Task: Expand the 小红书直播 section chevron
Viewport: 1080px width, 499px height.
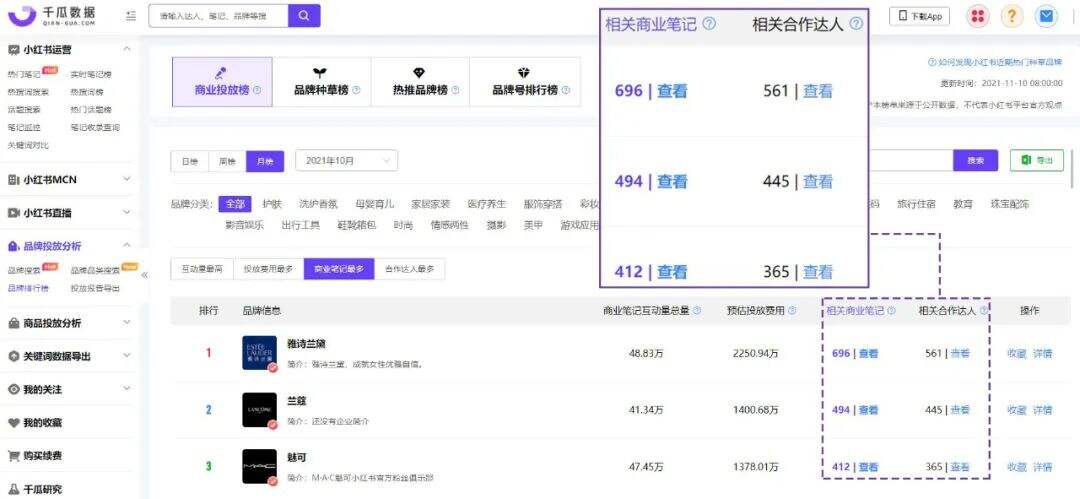Action: [x=127, y=212]
